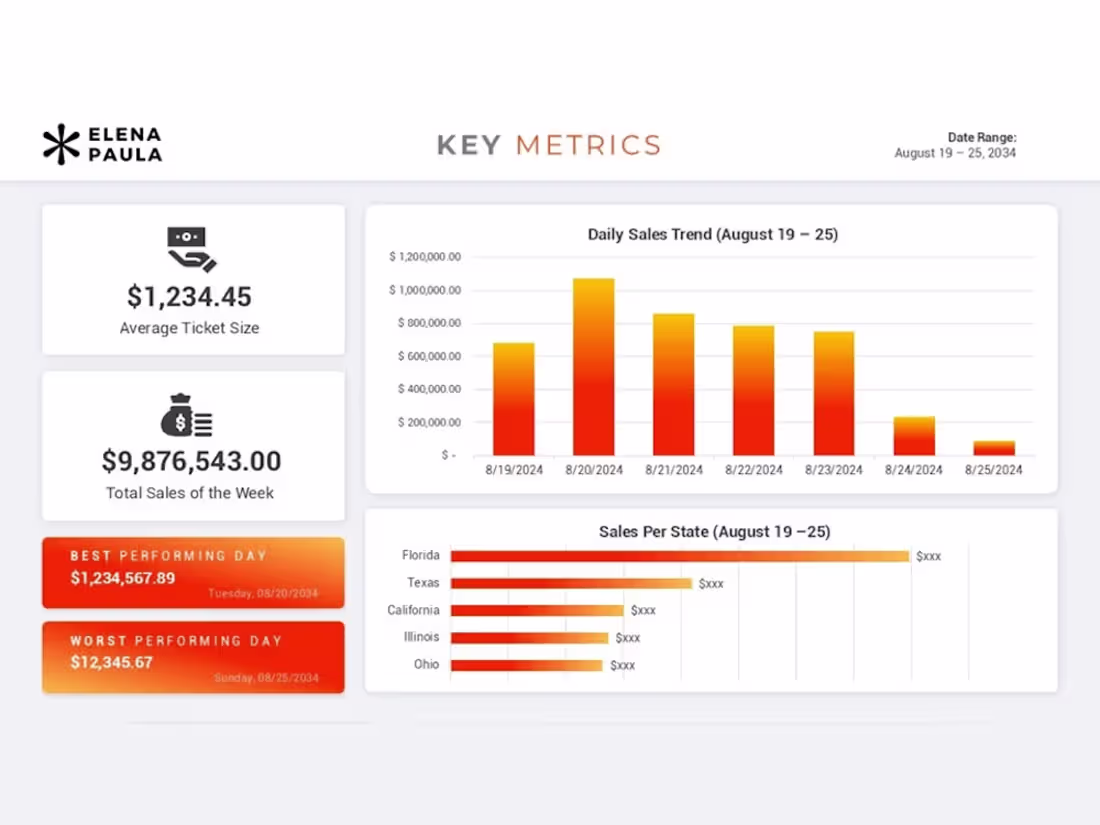Open the Best Performing Day card
Image resolution: width=1100 pixels, height=825 pixels.
click(x=193, y=572)
